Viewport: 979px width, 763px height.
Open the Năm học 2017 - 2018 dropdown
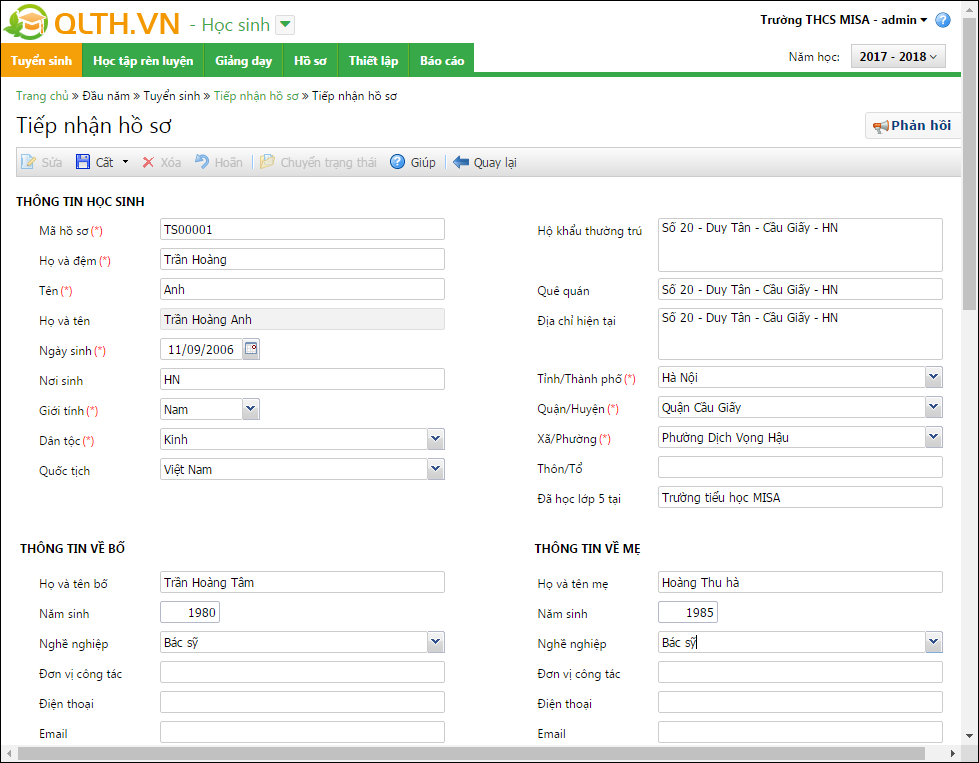tap(898, 56)
